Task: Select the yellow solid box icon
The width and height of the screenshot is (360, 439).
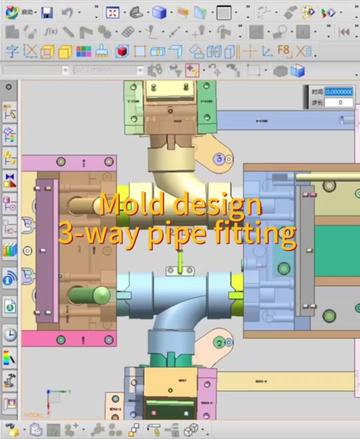Action: point(65,52)
